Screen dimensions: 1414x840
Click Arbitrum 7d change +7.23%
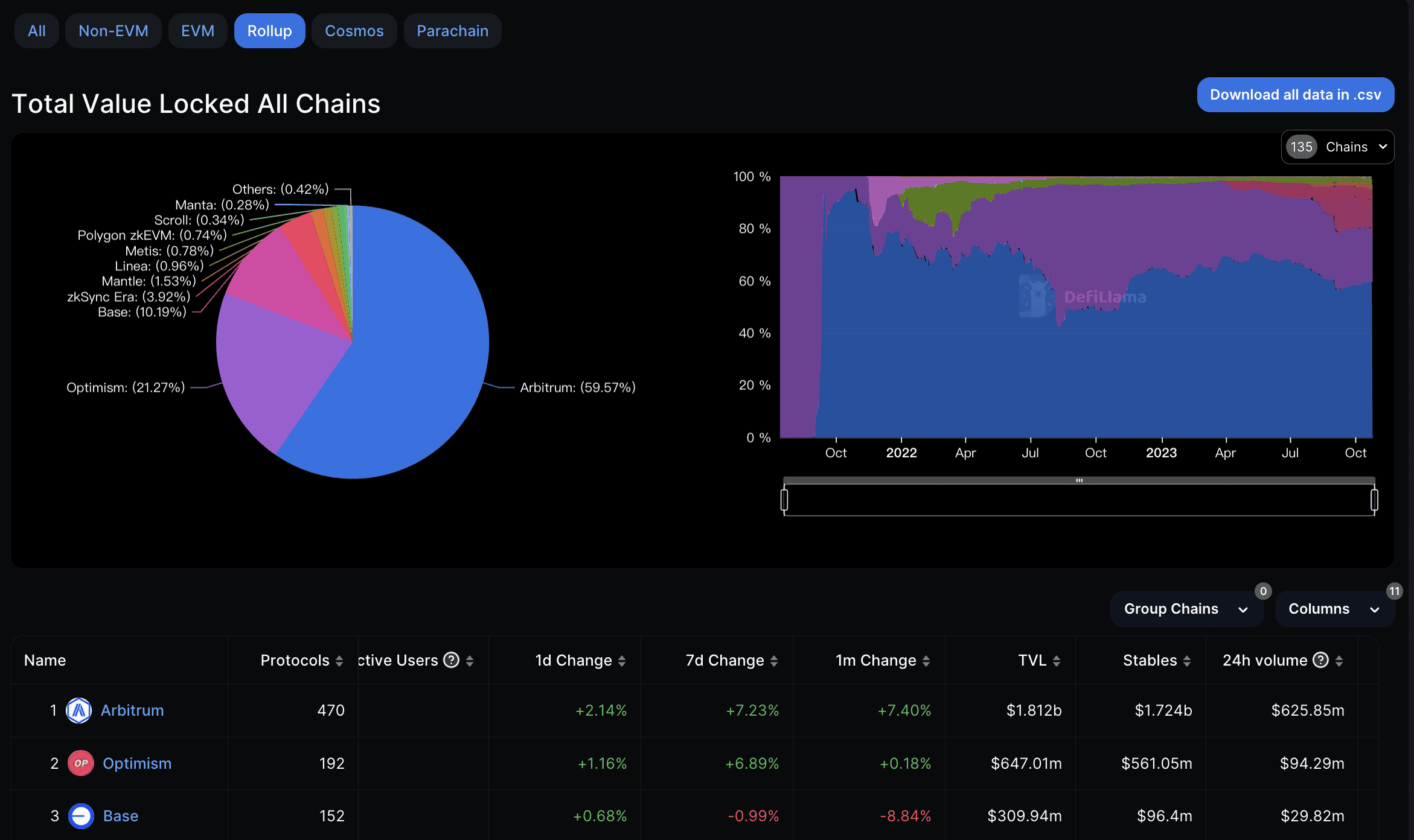[752, 710]
